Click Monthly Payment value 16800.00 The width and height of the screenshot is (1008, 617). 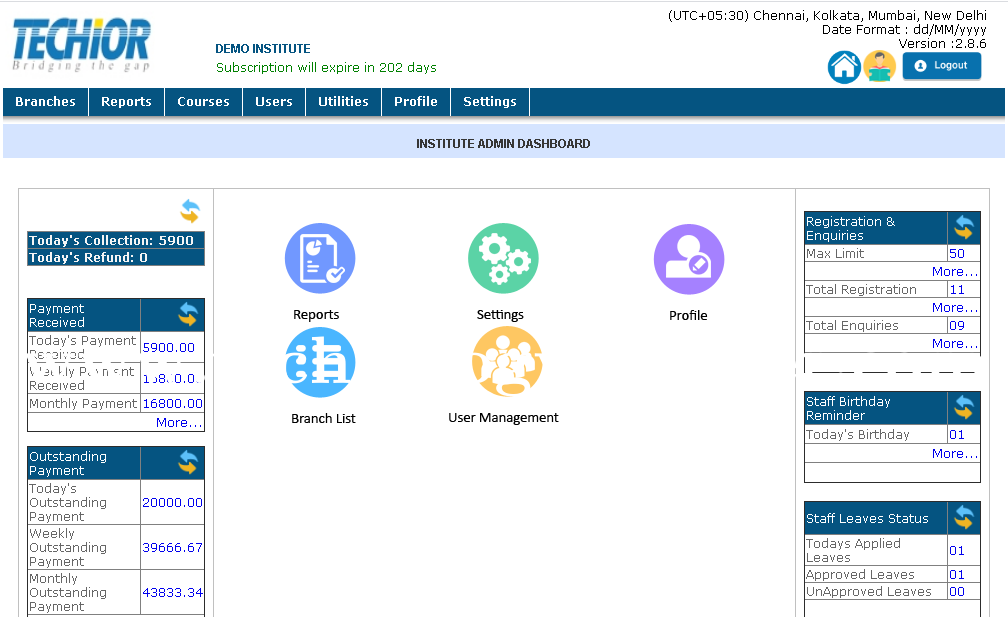[172, 403]
